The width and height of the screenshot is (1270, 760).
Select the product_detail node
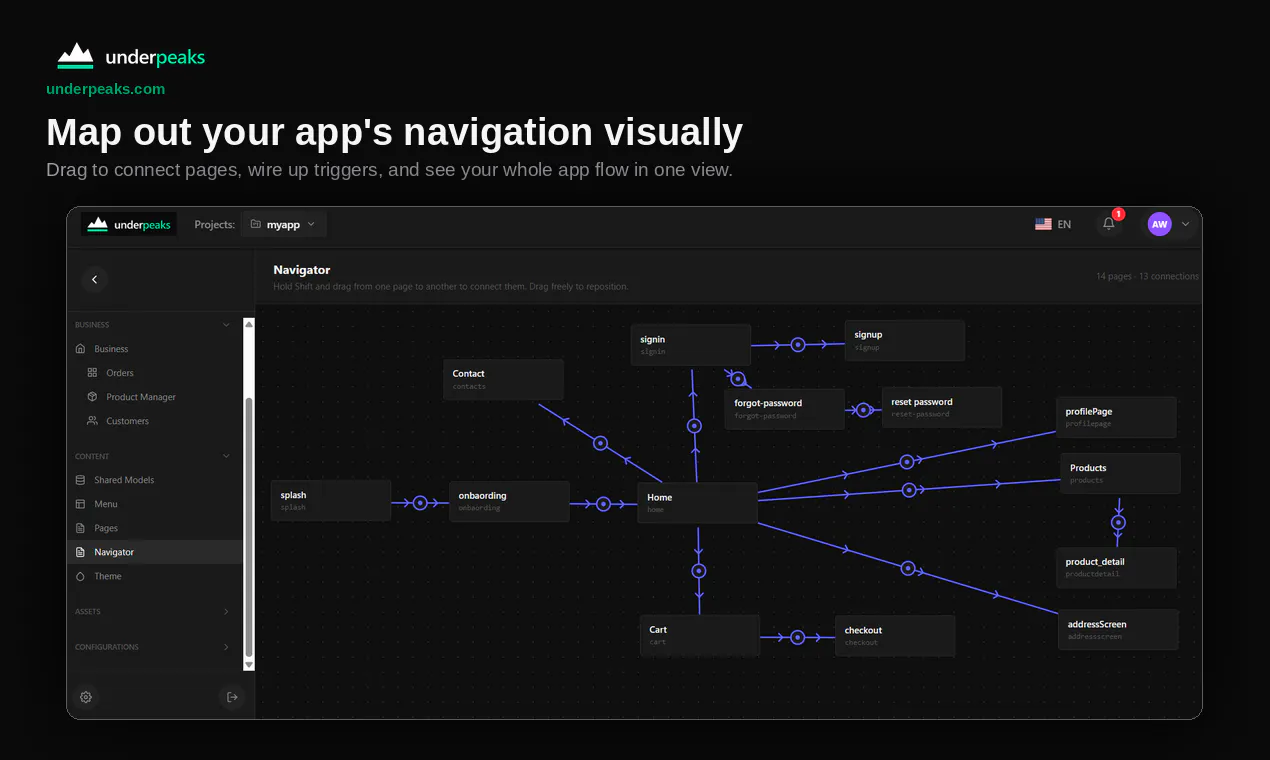click(1116, 568)
